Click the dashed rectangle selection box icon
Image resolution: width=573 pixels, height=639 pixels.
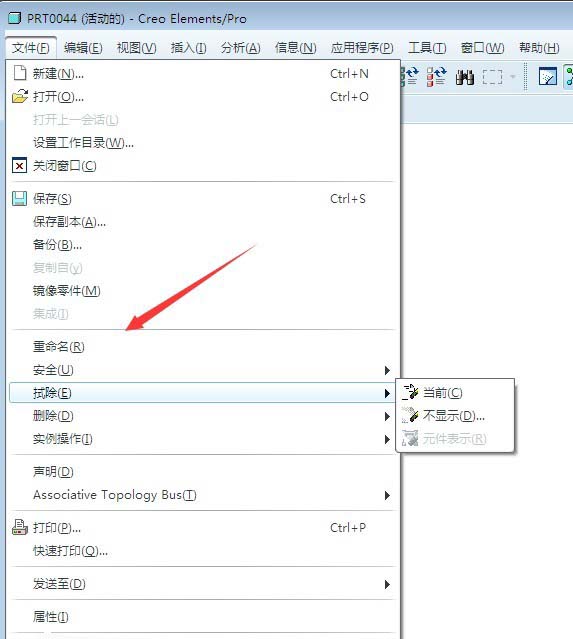click(492, 77)
